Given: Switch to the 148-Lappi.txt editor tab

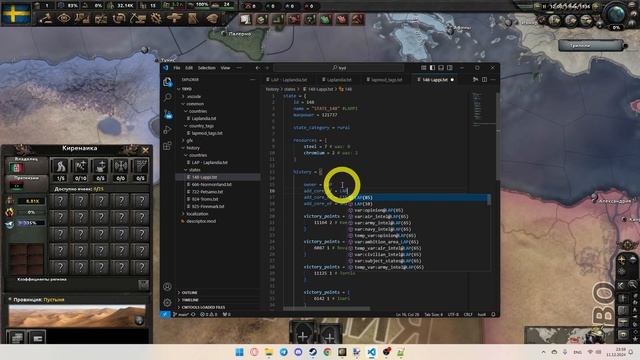Looking at the screenshot, I should [x=435, y=80].
